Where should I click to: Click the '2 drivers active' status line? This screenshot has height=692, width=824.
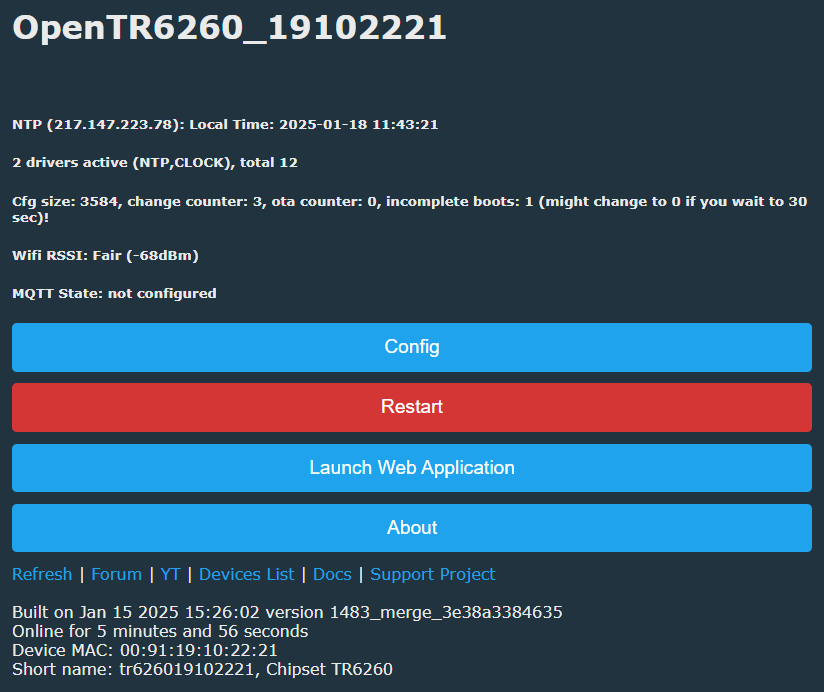click(x=155, y=162)
